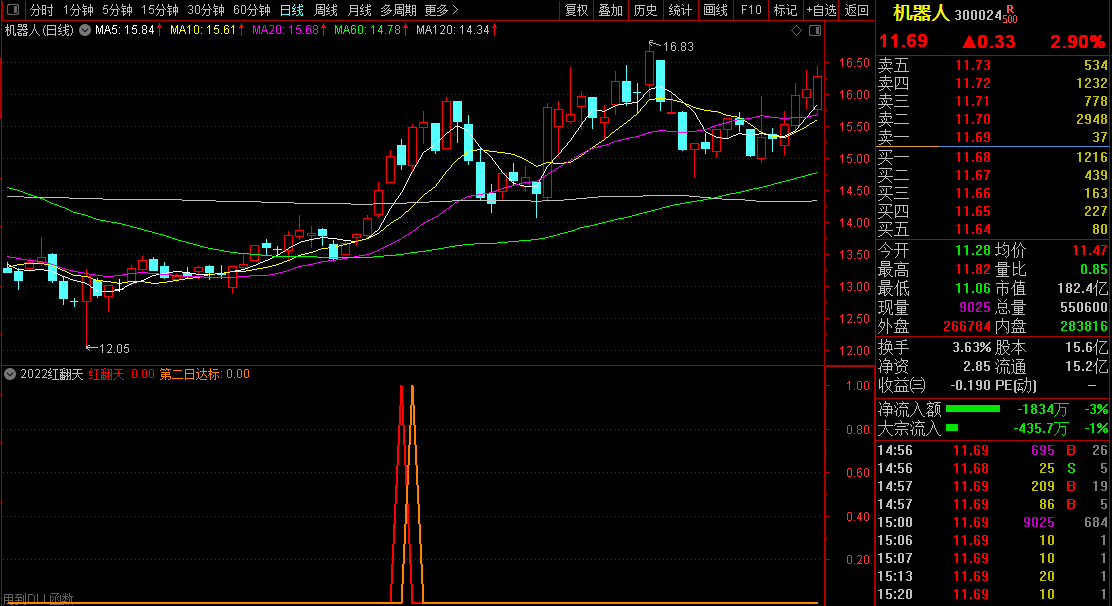
Task: Expand the 2022红翻天 indicator dropdown arrow
Action: 11,374
